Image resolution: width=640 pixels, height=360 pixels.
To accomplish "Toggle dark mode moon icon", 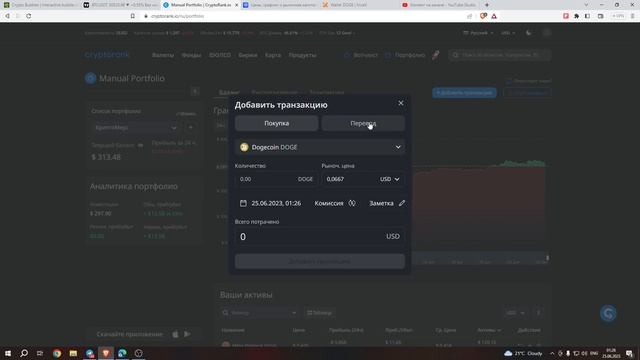I will point(529,33).
